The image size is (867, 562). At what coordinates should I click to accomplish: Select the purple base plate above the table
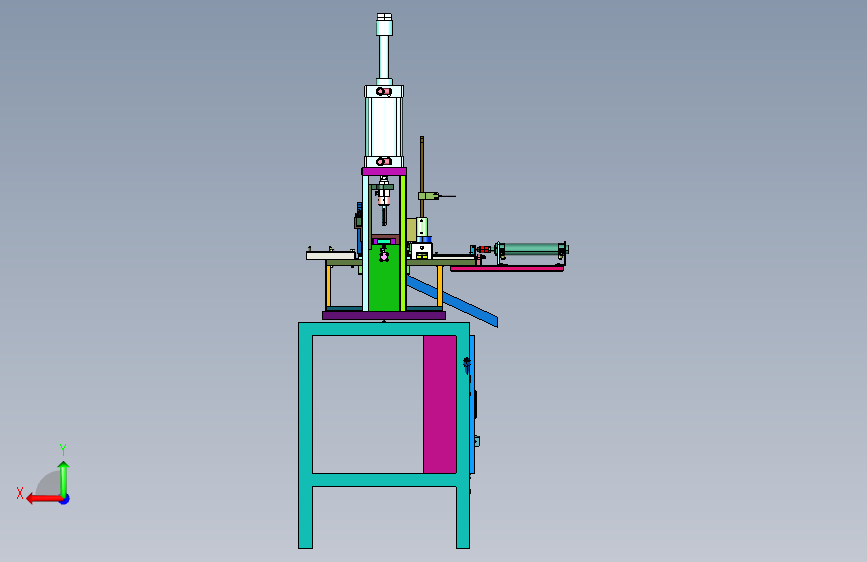click(x=384, y=315)
